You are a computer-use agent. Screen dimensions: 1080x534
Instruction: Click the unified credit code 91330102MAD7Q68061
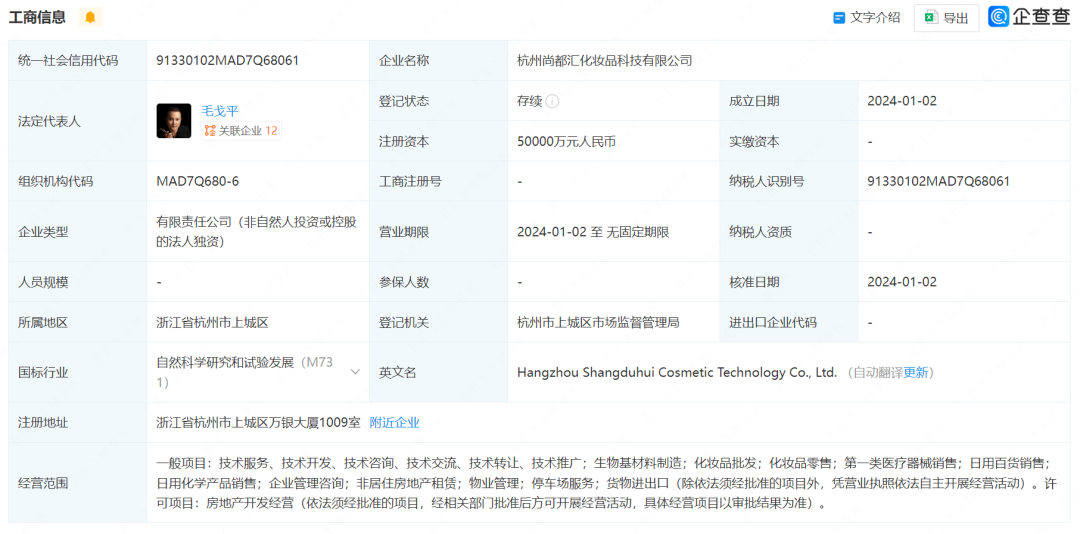227,60
